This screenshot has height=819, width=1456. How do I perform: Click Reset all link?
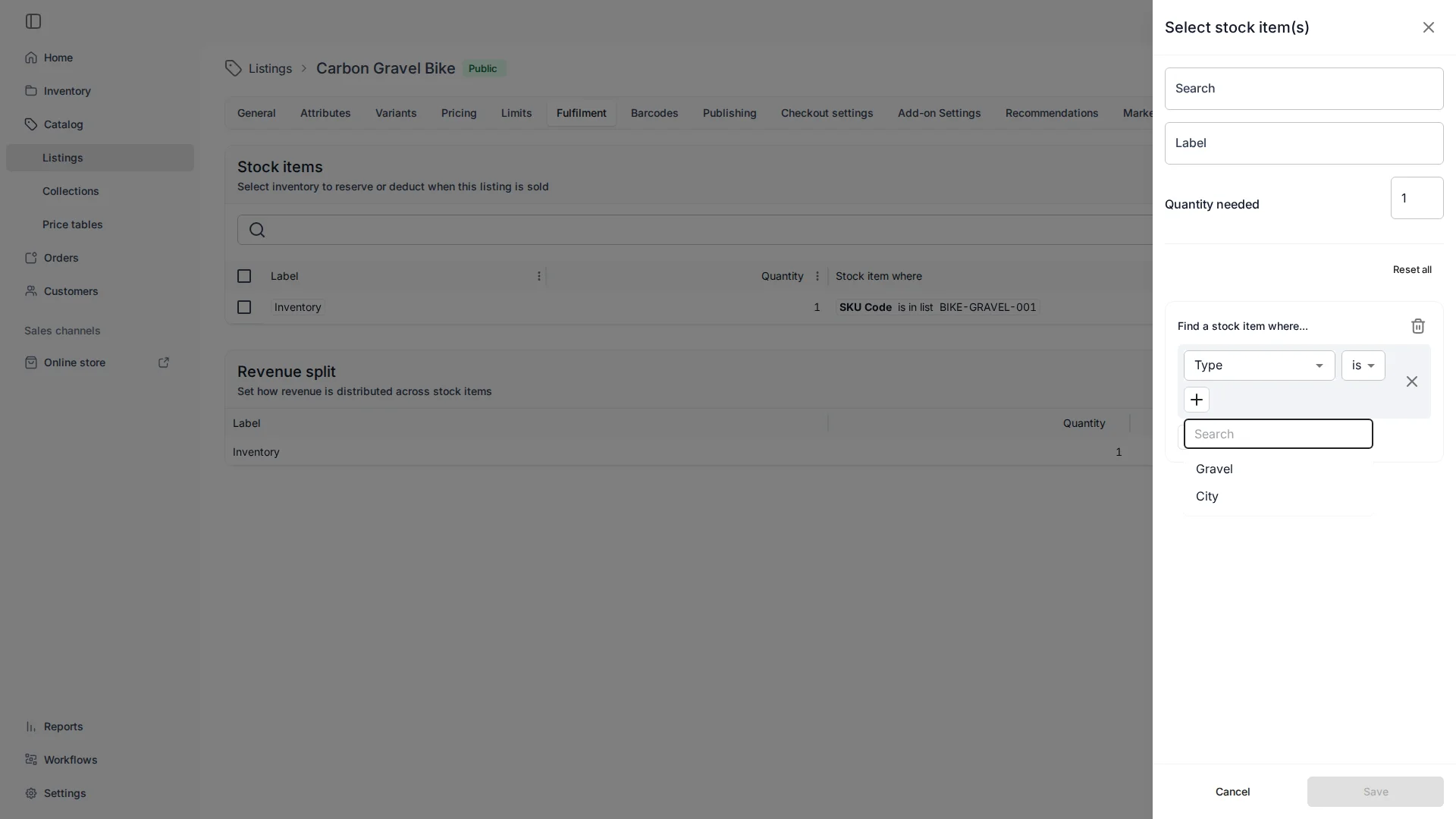(1412, 270)
